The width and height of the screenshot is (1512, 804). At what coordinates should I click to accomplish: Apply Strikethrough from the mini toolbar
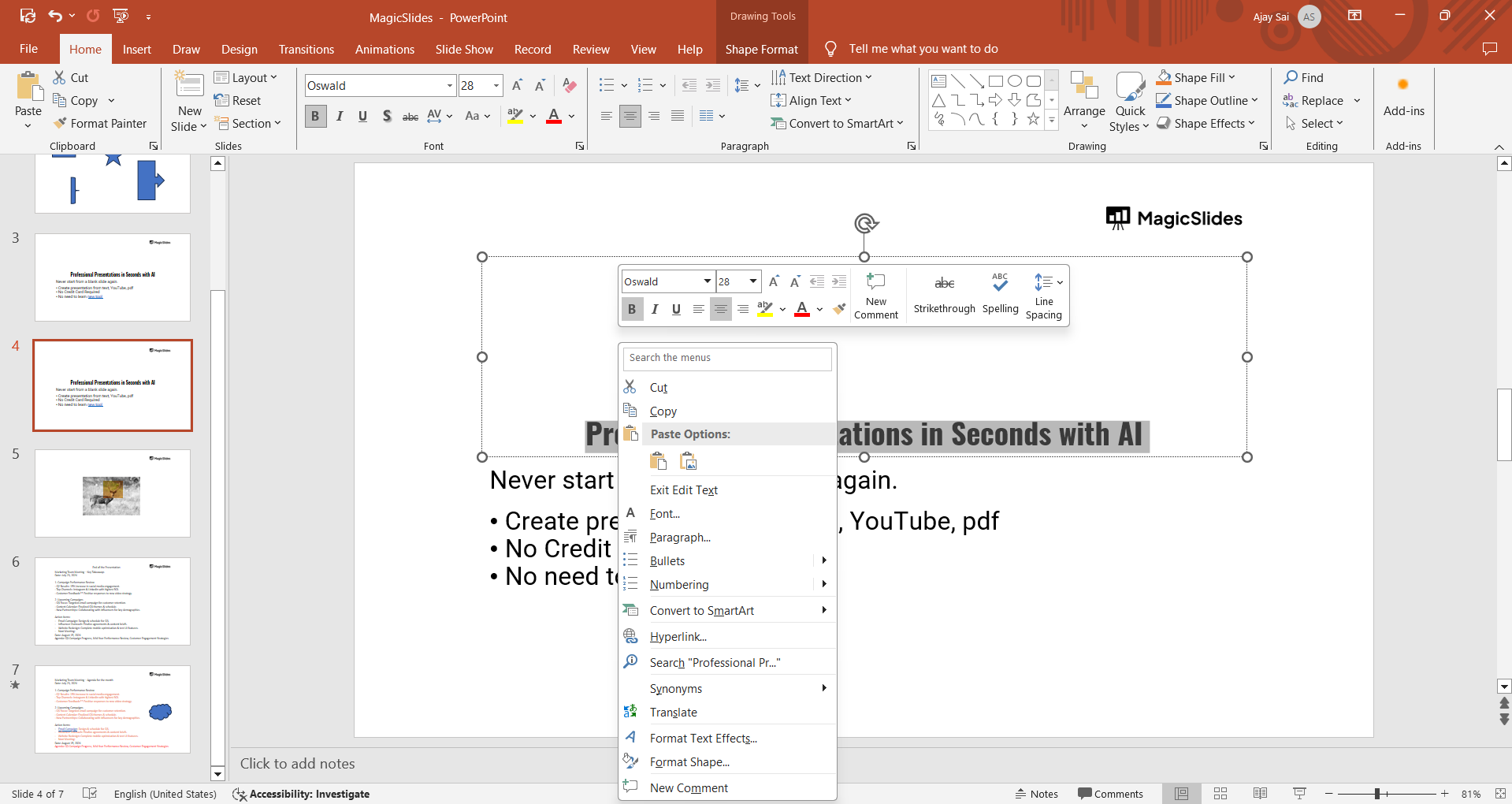pos(945,294)
